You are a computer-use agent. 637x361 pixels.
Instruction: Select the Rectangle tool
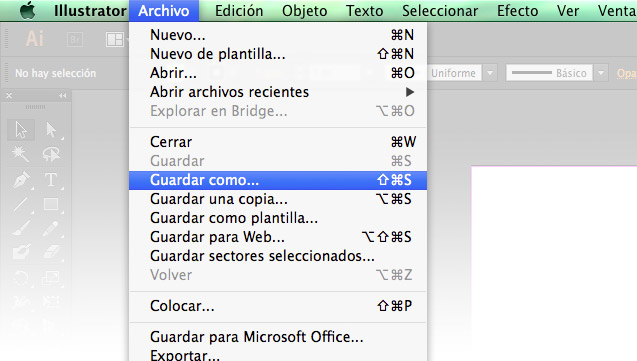pyautogui.click(x=51, y=204)
